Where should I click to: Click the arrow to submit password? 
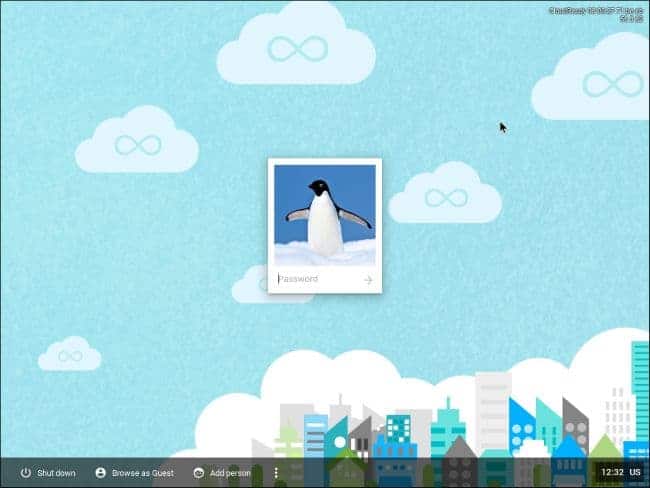tap(368, 280)
